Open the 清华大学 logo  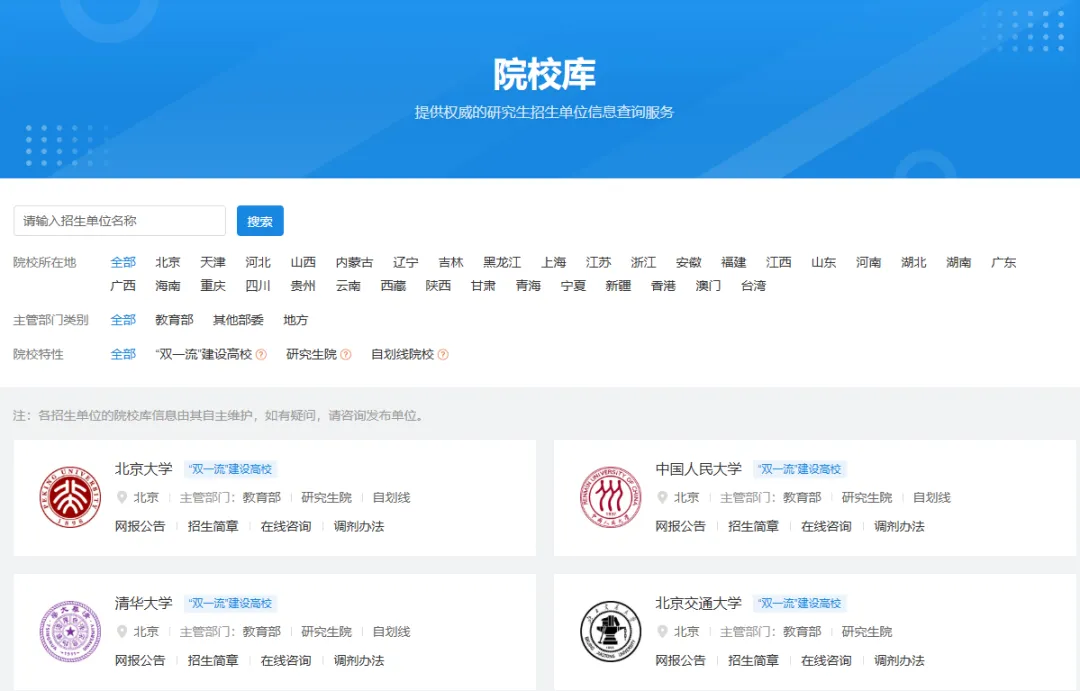tap(70, 631)
